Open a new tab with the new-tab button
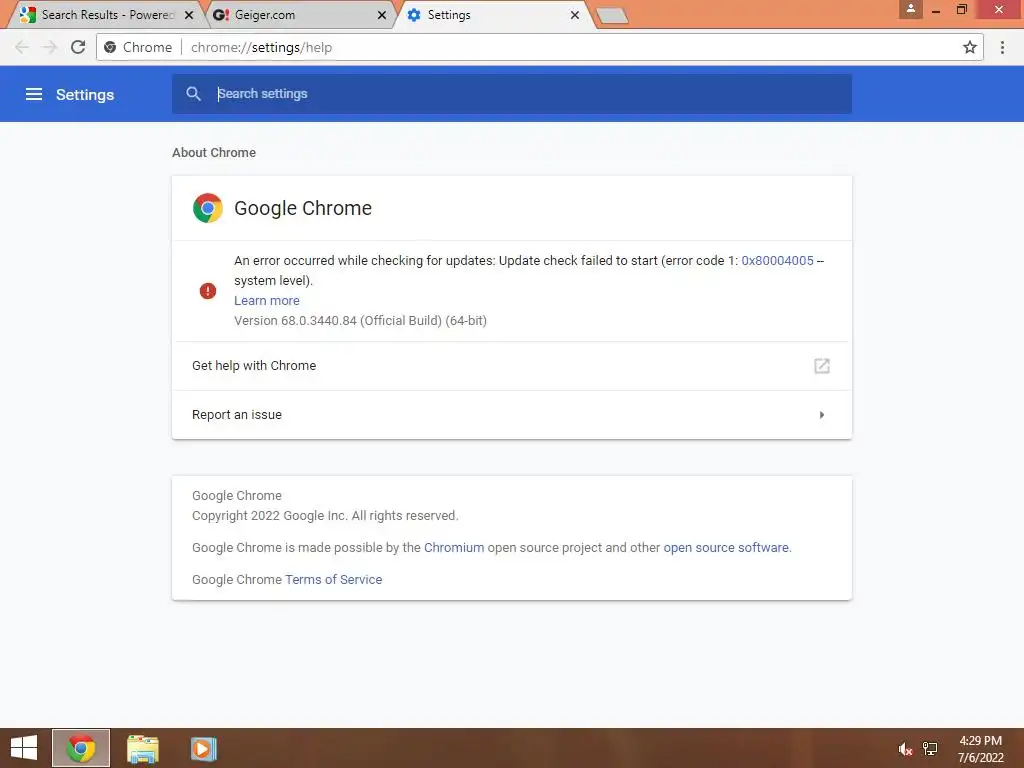Viewport: 1024px width, 768px height. (x=613, y=15)
